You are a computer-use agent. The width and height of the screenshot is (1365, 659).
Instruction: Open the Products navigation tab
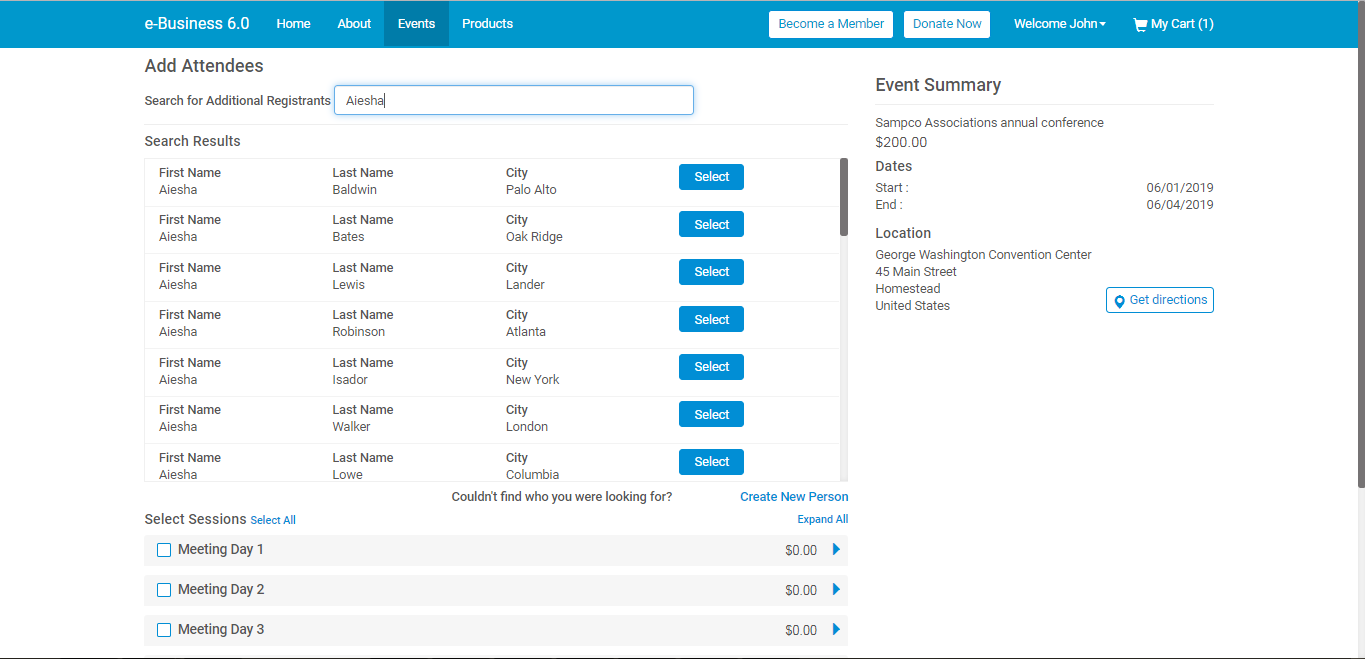(487, 23)
